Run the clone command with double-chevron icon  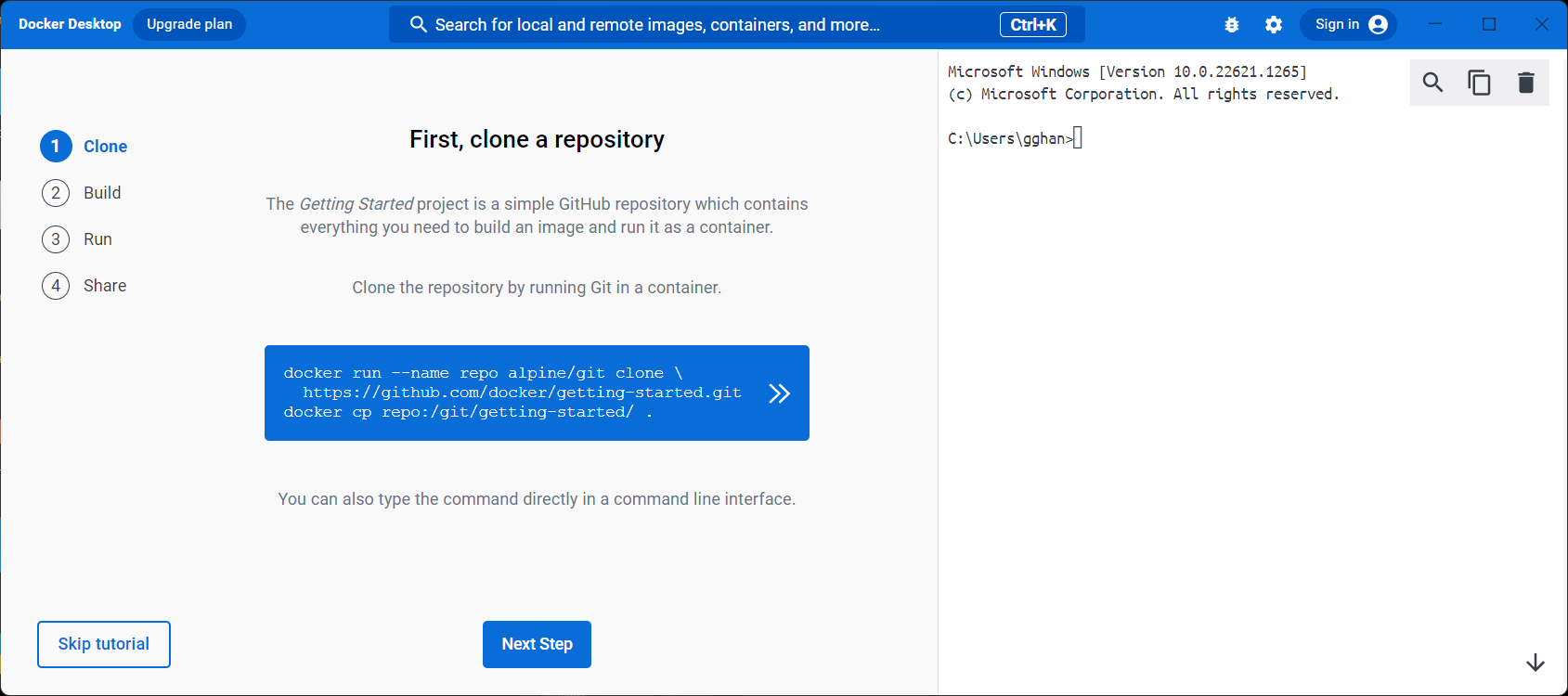tap(779, 393)
